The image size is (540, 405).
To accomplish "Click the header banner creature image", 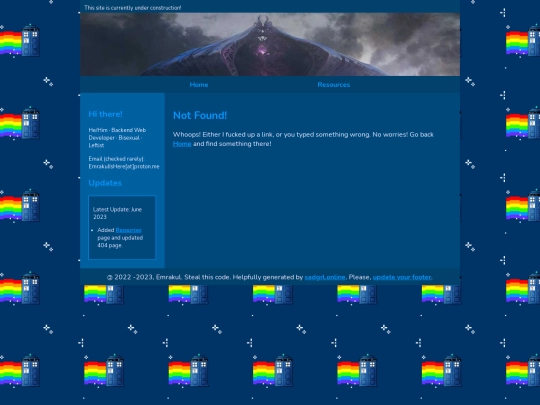I will coord(270,44).
